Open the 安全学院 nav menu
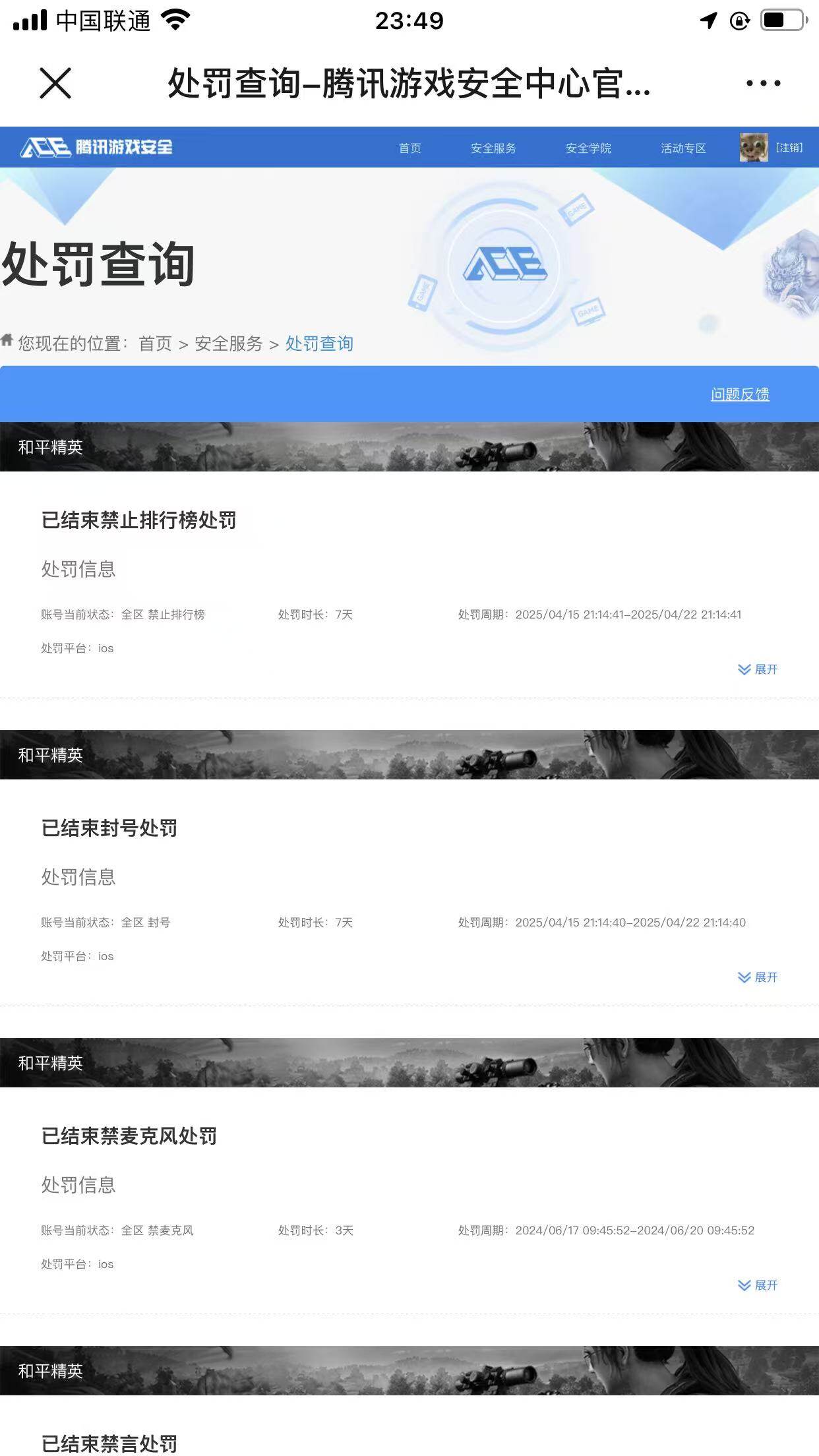The height and width of the screenshot is (1456, 819). tap(588, 148)
